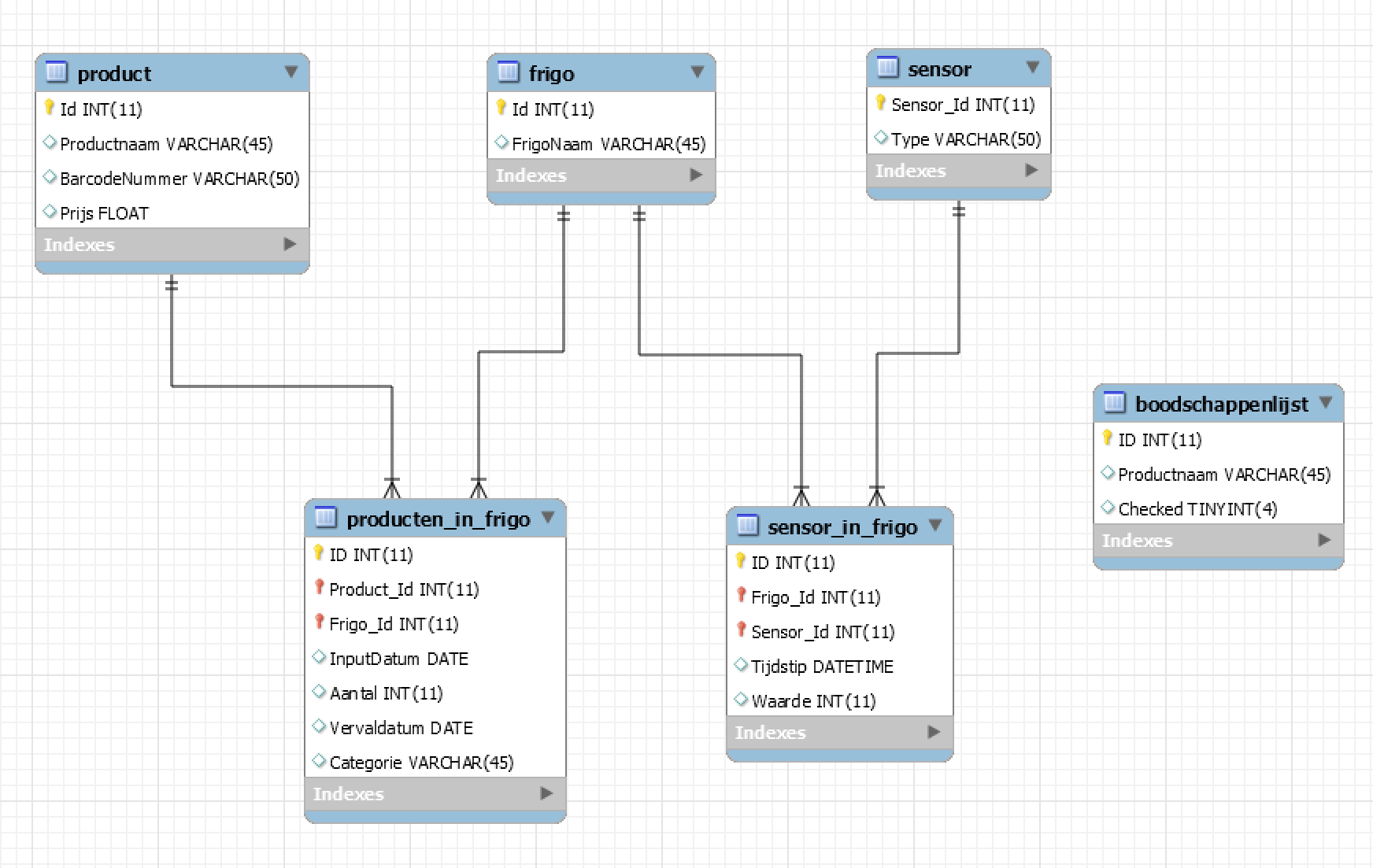Screen dimensions: 1373x868
Task: Collapse boodschappenlijst table with header arrow
Action: [1325, 402]
